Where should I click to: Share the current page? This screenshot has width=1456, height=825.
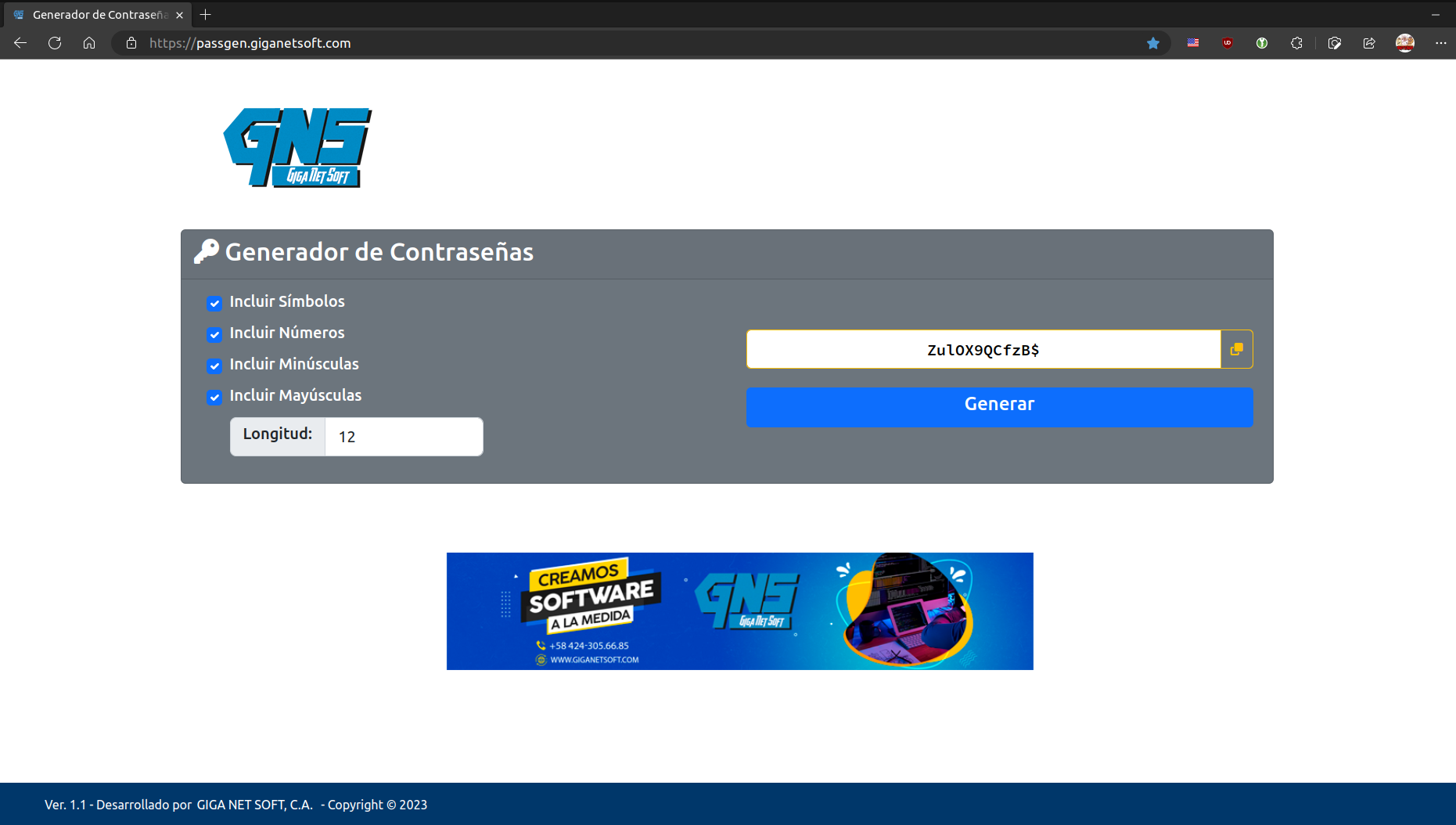pyautogui.click(x=1368, y=43)
